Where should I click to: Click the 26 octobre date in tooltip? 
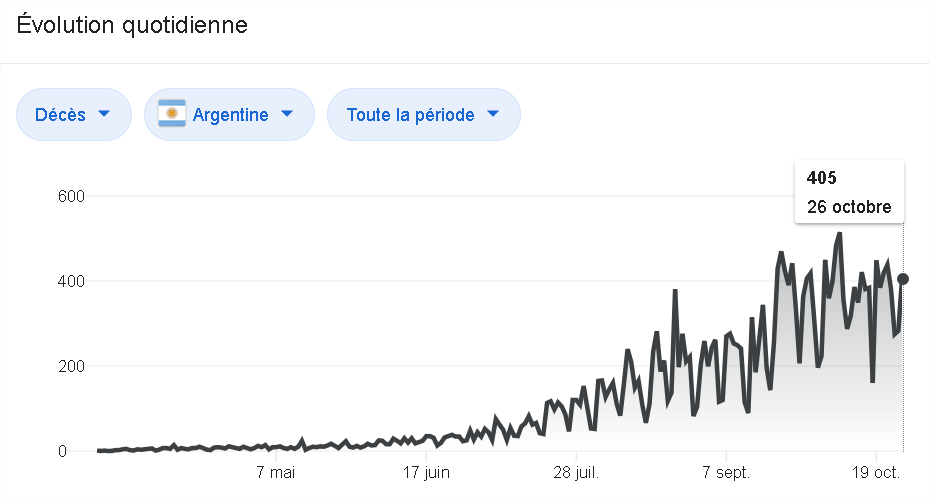[849, 208]
